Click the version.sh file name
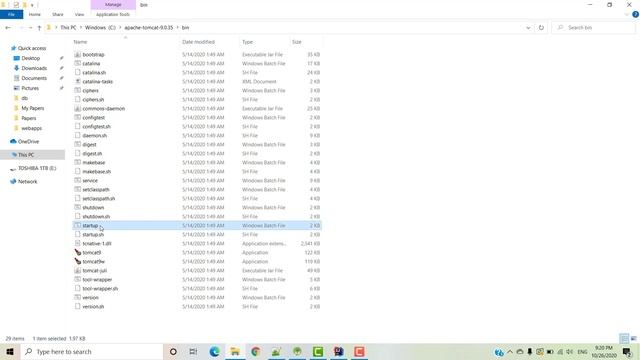 pos(93,307)
